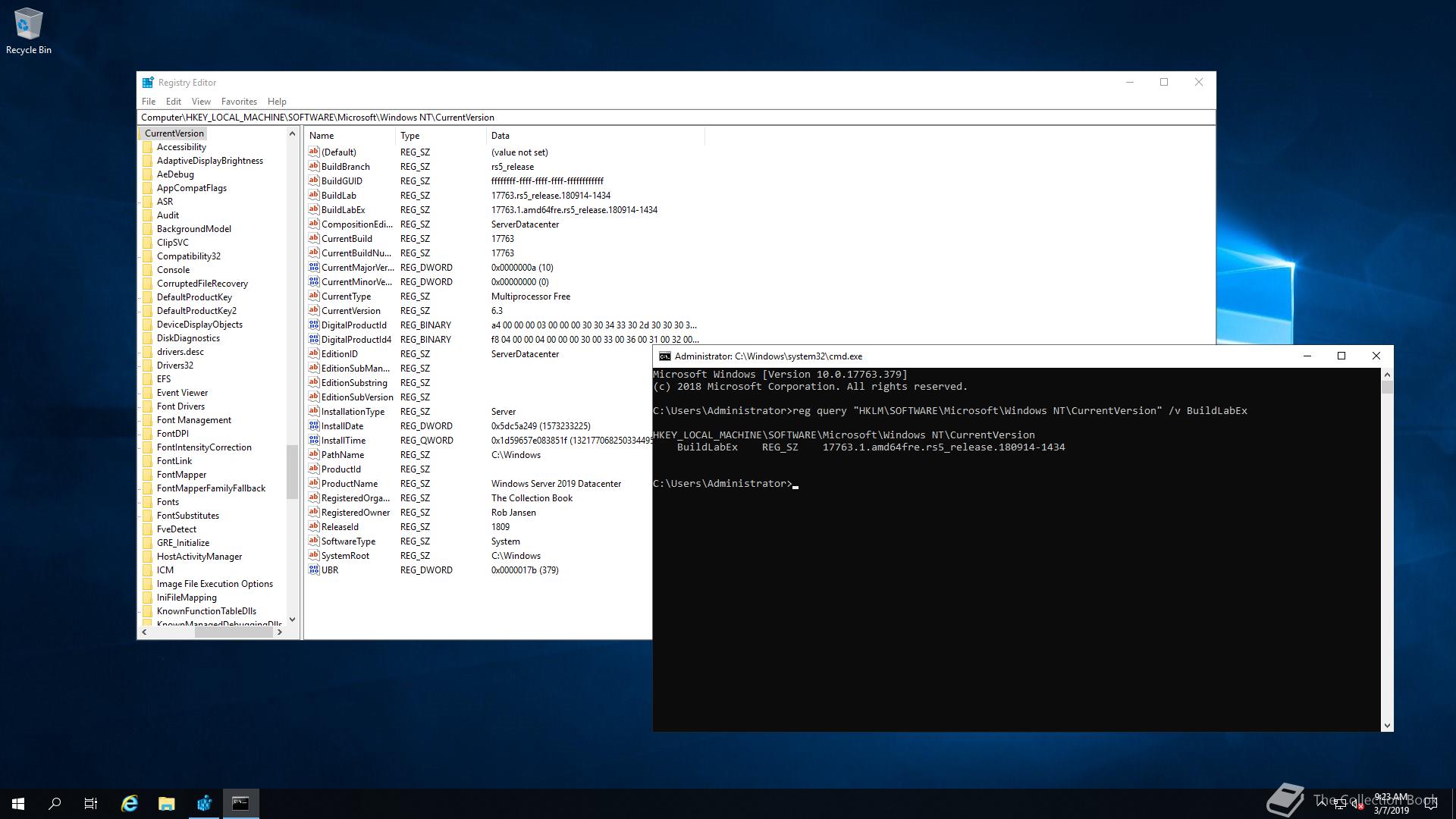Select the UBR DWORD value icon

coord(314,570)
